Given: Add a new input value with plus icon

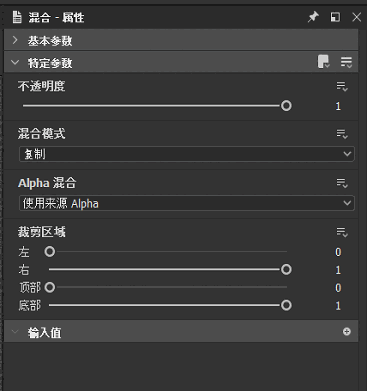Looking at the screenshot, I should (x=347, y=331).
